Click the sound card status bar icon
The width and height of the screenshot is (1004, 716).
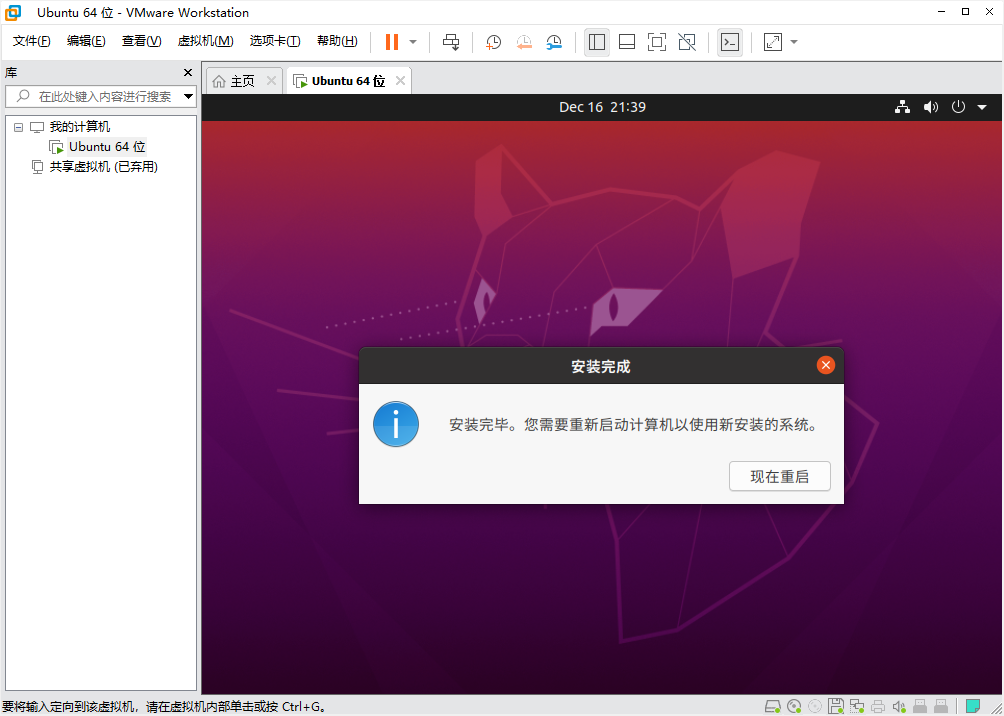point(899,706)
